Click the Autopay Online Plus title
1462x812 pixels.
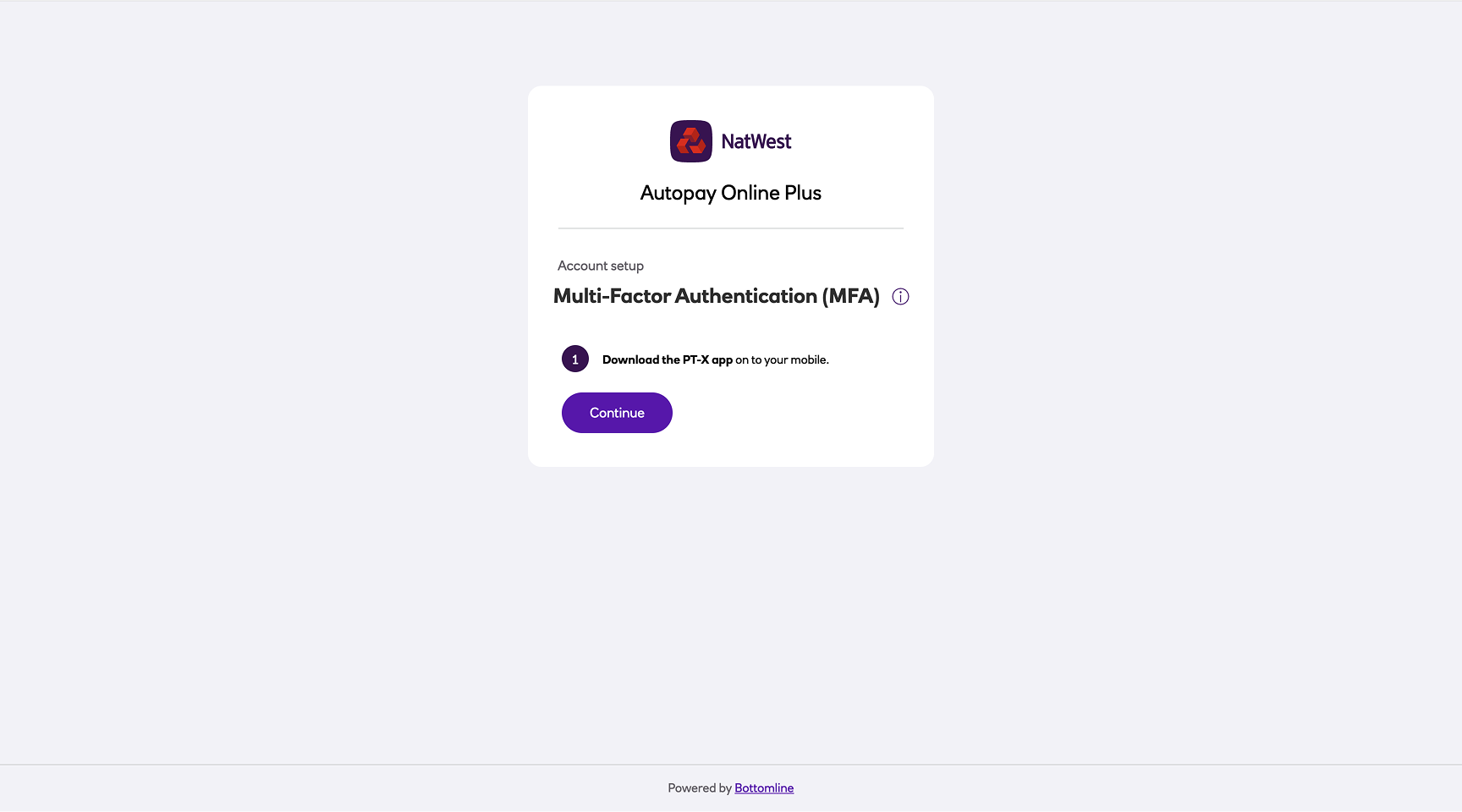(731, 193)
